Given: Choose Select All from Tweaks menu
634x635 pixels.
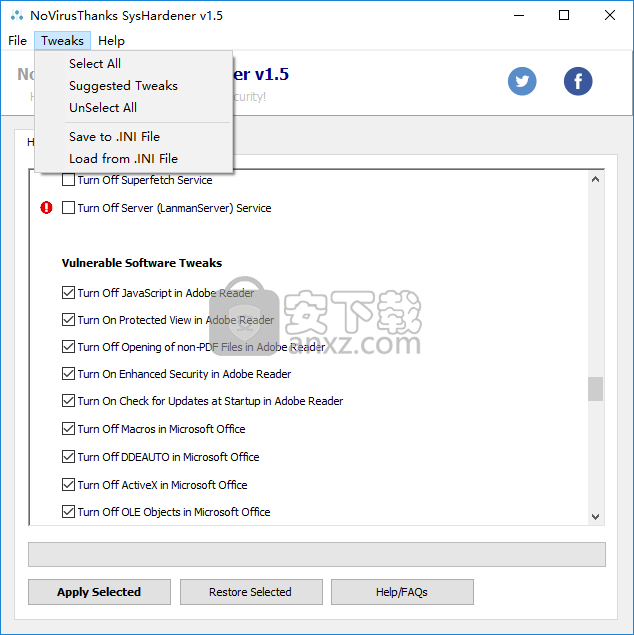Looking at the screenshot, I should click(95, 64).
